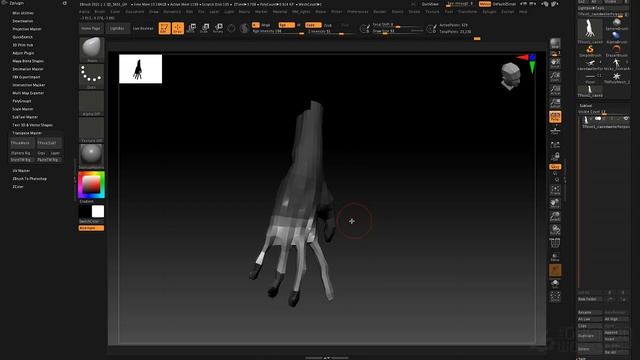This screenshot has height=360, width=640.
Task: Toggle Transp transparency mode
Action: click(555, 257)
